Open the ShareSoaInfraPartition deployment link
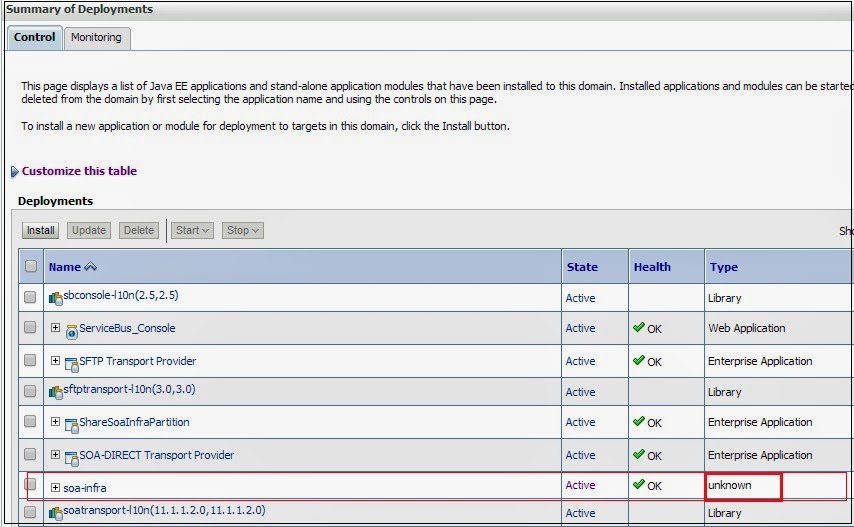Viewport: 854px width, 527px height. coord(135,422)
